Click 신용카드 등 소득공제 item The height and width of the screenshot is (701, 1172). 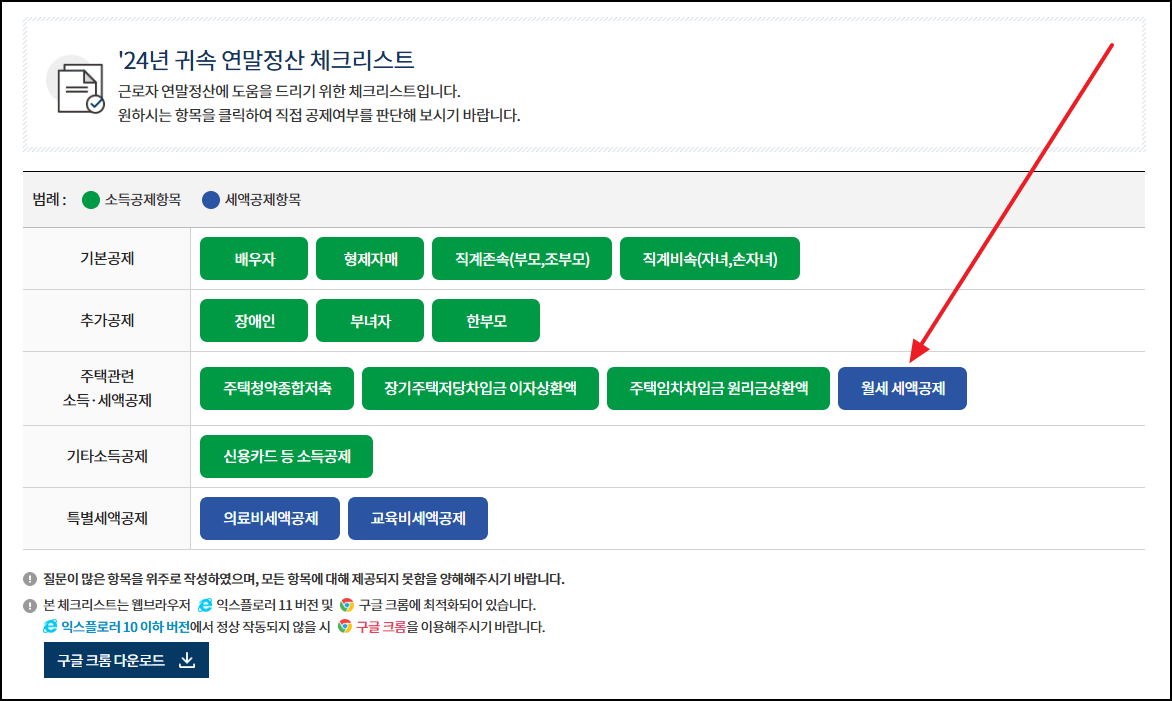coord(286,456)
